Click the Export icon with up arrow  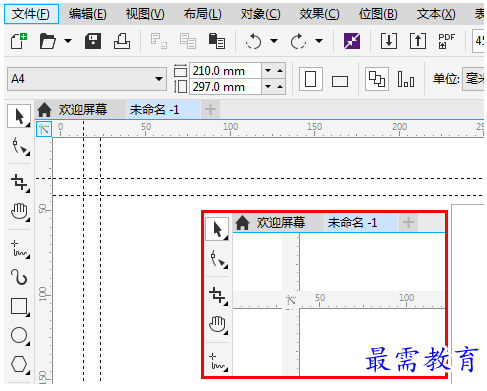pyautogui.click(x=418, y=41)
